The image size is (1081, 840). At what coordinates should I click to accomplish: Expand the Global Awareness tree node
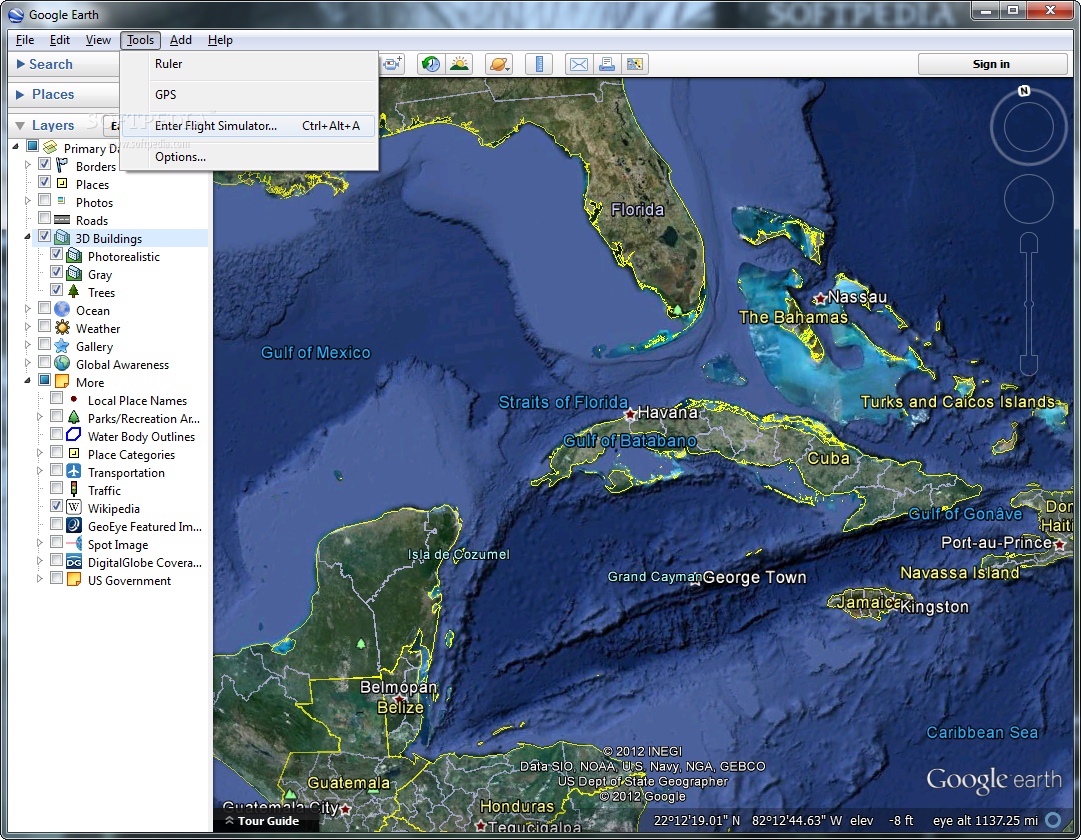[x=28, y=363]
